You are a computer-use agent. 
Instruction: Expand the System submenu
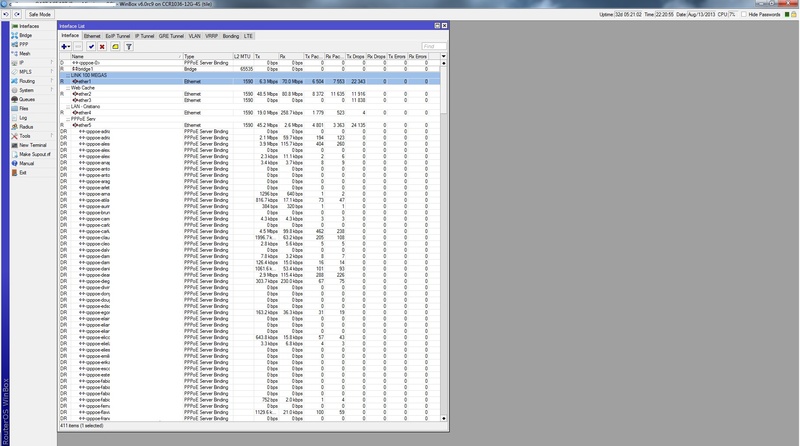(x=33, y=90)
